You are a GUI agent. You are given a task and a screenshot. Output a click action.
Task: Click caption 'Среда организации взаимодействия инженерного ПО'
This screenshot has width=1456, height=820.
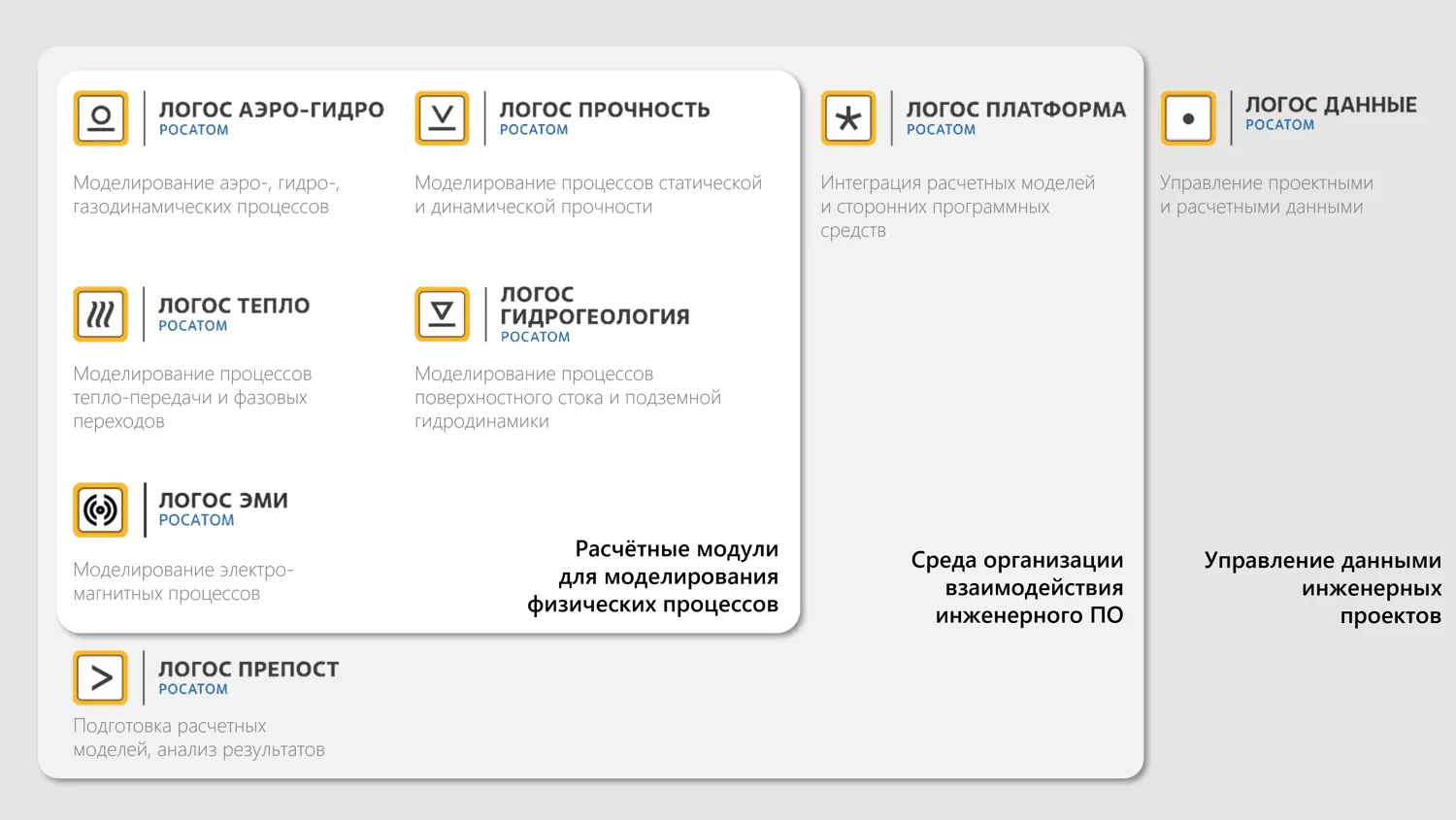pos(1017,587)
